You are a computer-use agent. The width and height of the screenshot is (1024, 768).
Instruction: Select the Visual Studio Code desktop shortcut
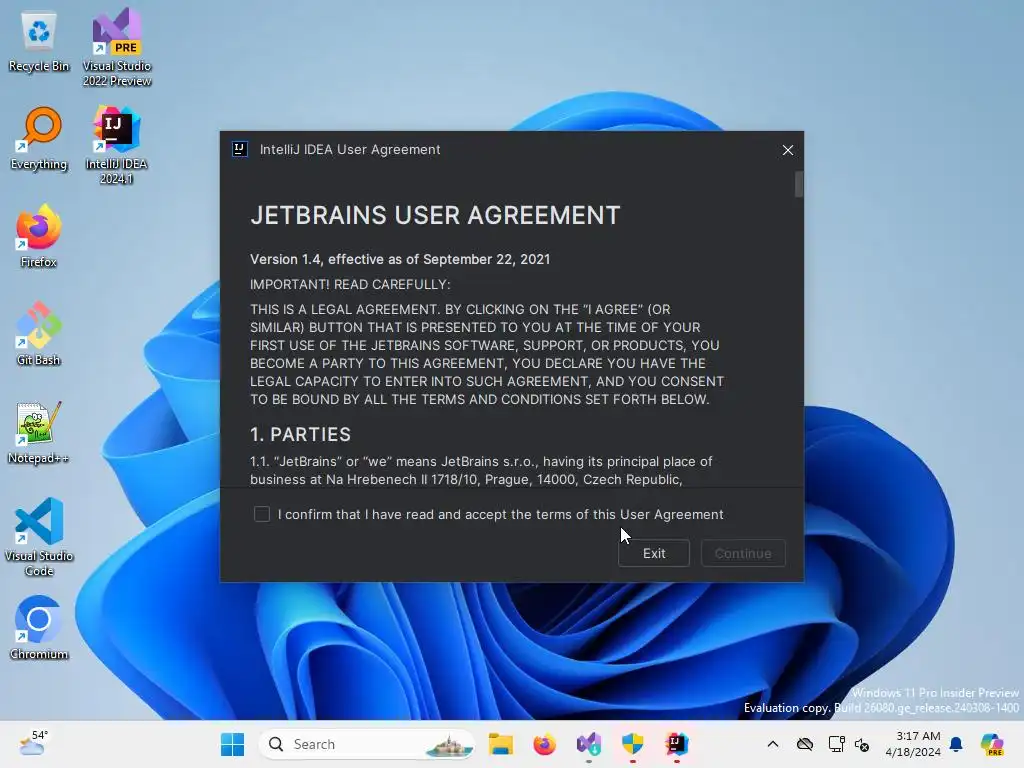point(39,537)
